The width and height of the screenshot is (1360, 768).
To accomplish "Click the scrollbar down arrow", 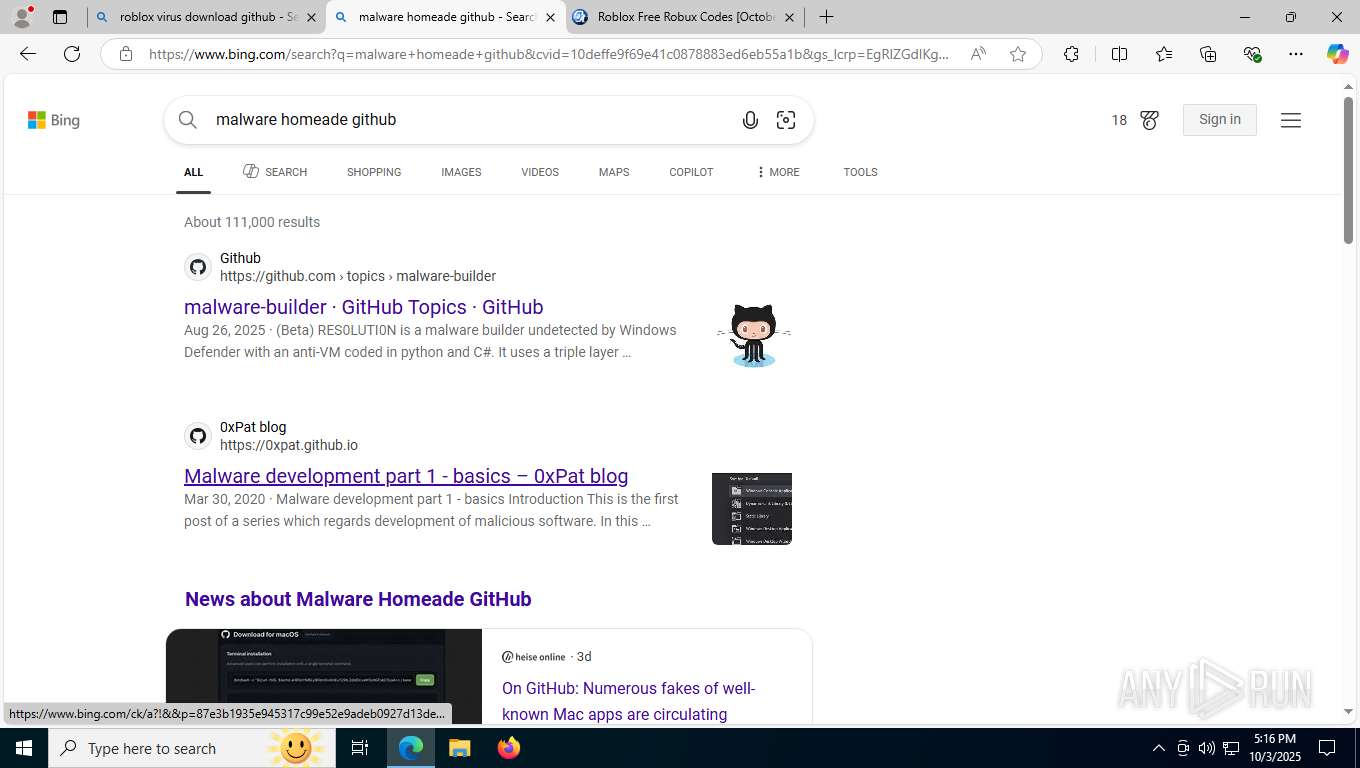I will (x=1348, y=712).
